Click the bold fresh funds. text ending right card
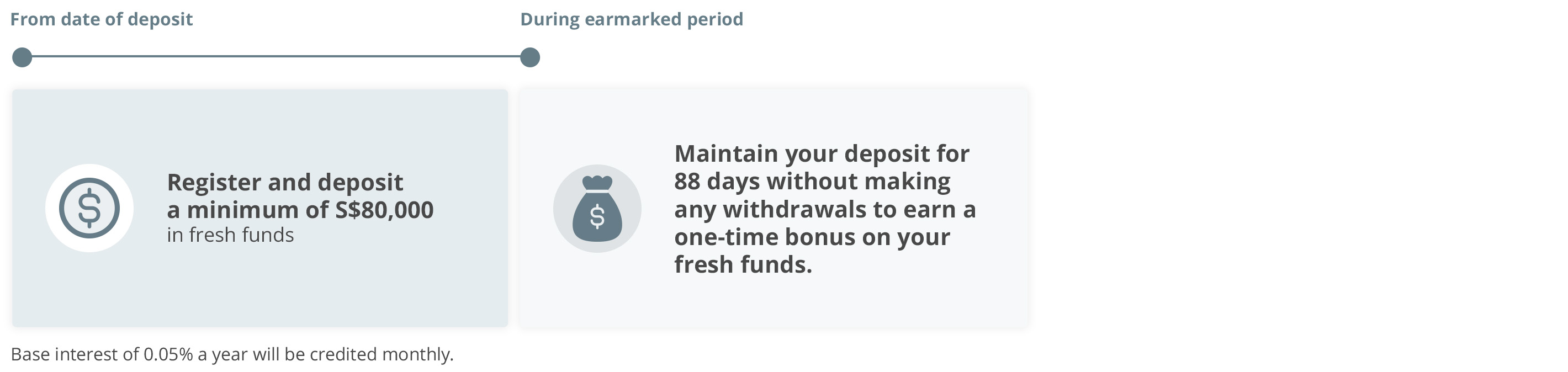This screenshot has width=1568, height=372. click(x=743, y=265)
